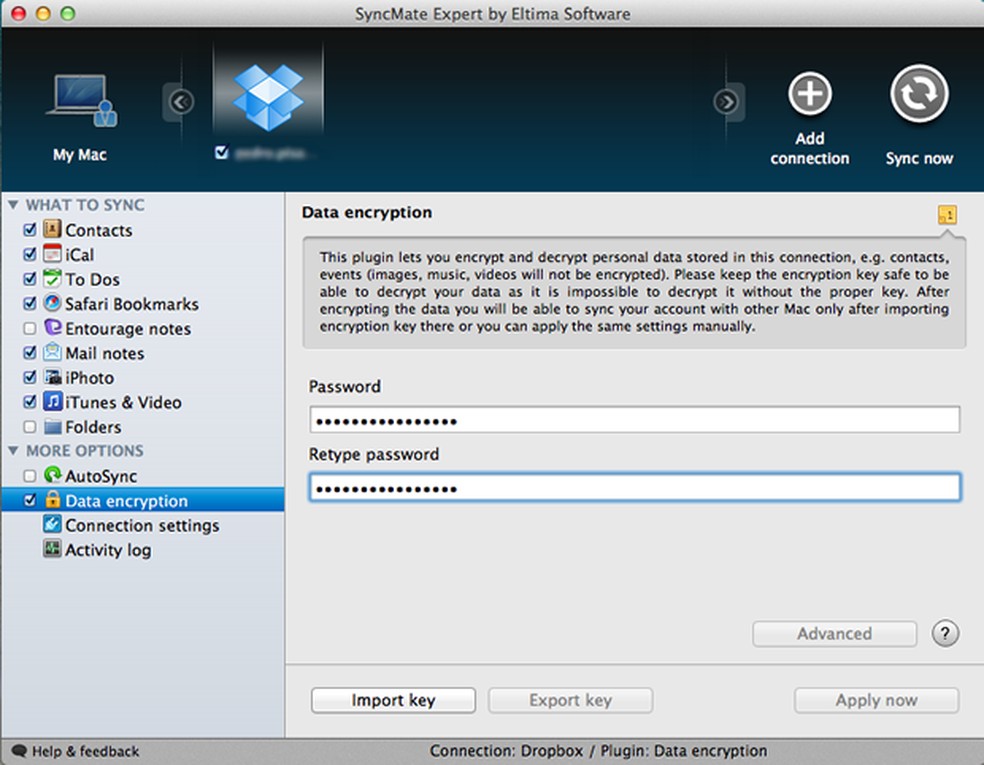Enable the AutoSync checkbox
This screenshot has height=765, width=984.
[29, 476]
